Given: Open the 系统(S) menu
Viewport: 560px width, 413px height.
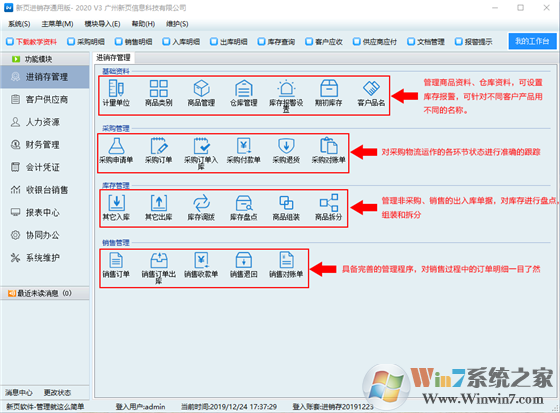Looking at the screenshot, I should pos(19,24).
